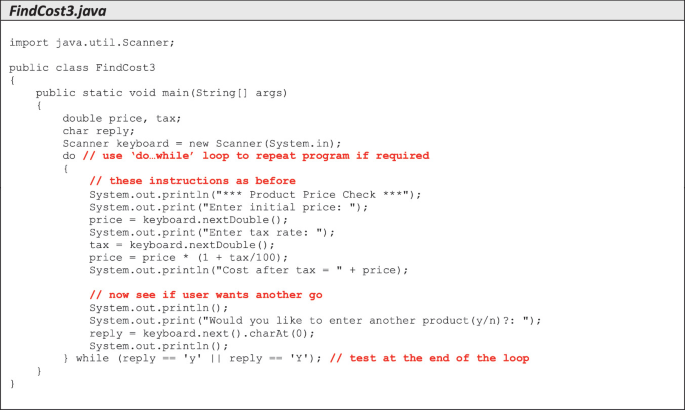Click the 'Cost after tax' println line
685x410 pixels.
pos(249,270)
